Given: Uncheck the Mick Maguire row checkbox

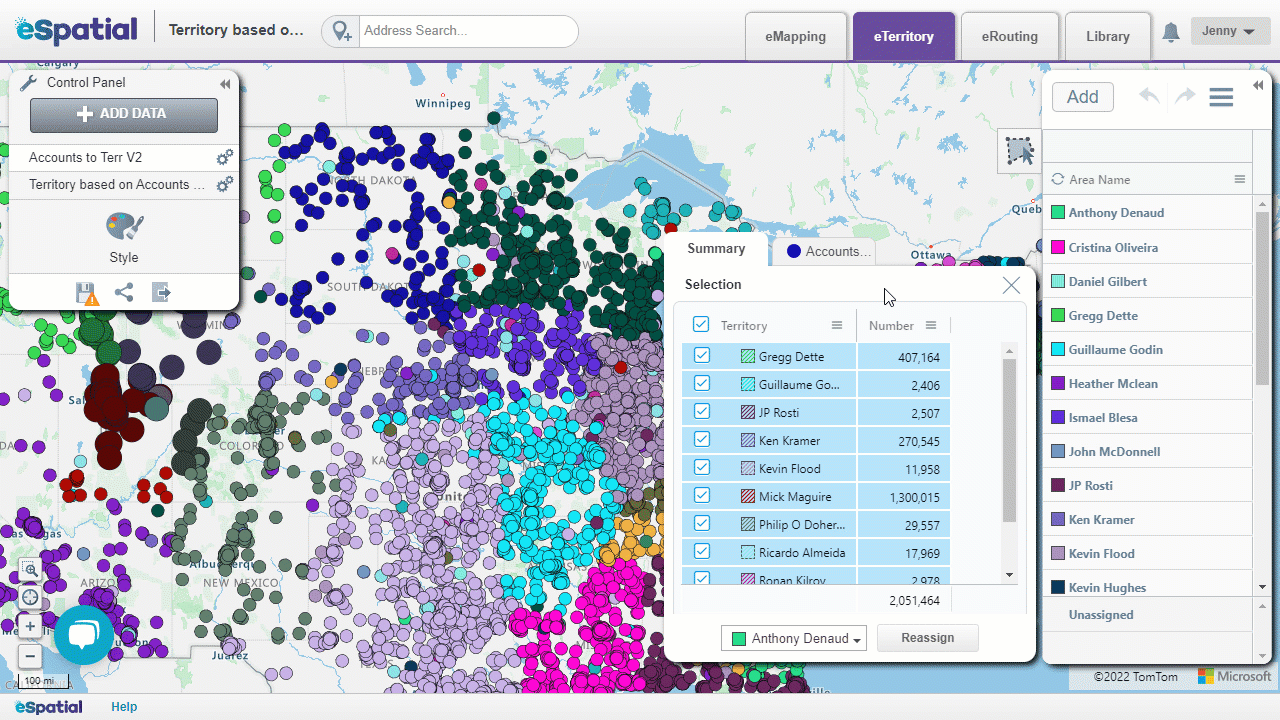Looking at the screenshot, I should 701,496.
